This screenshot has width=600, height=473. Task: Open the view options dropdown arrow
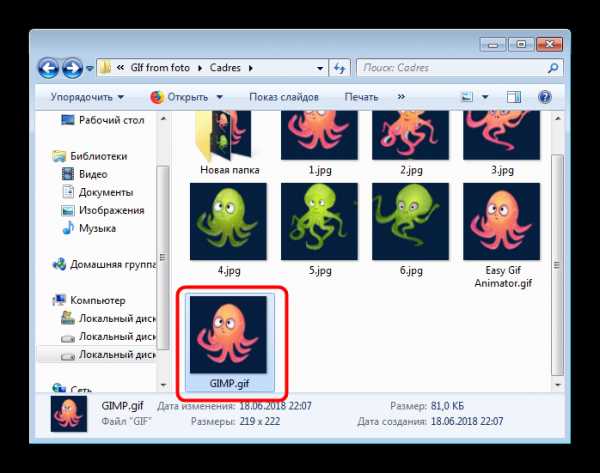pyautogui.click(x=484, y=97)
